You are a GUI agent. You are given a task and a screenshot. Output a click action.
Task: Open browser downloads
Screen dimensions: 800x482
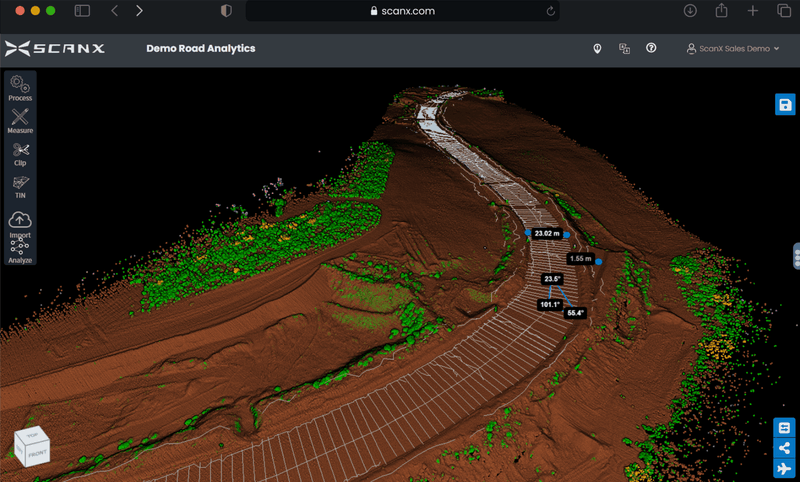point(690,10)
